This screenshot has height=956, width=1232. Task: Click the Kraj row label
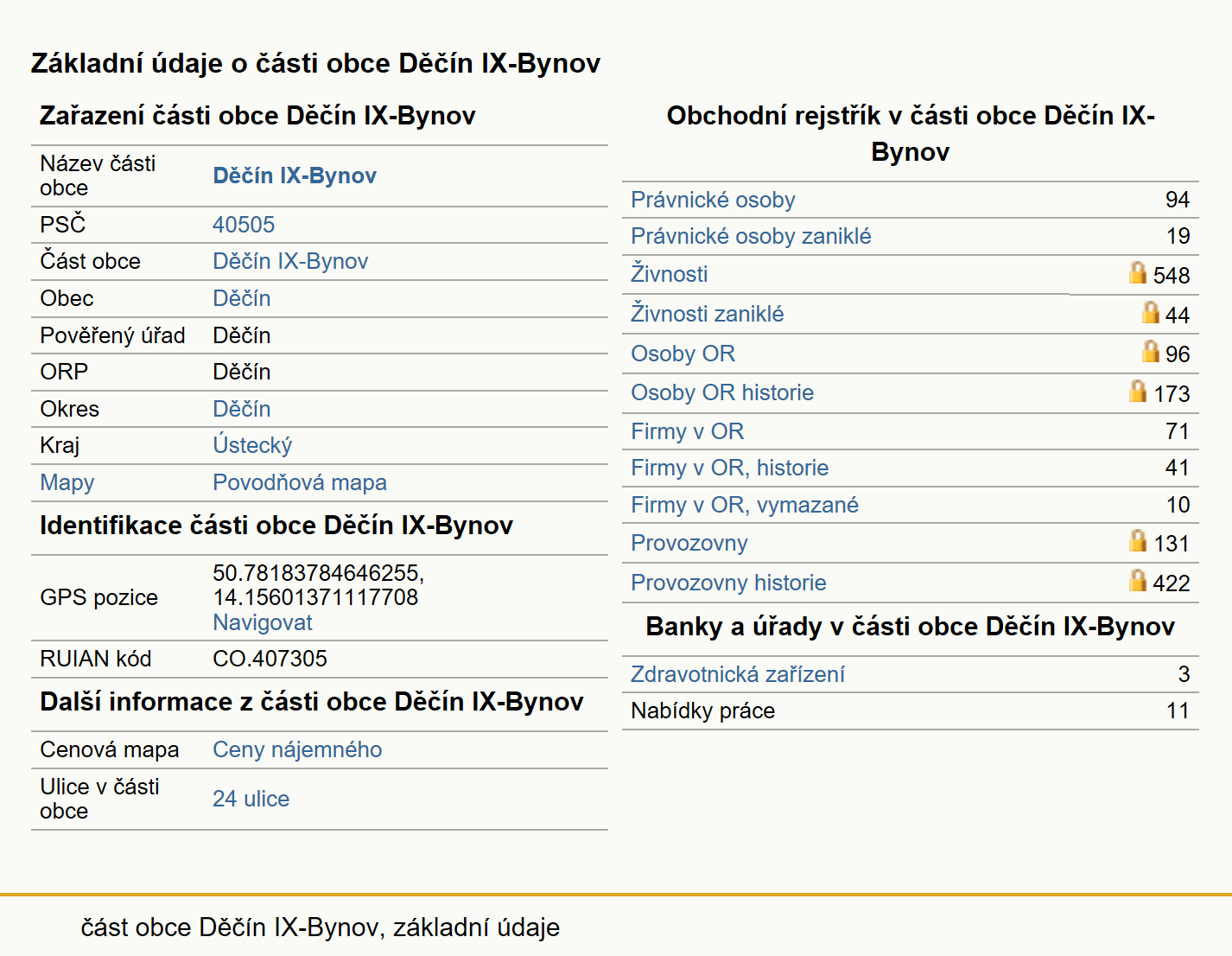coord(60,445)
